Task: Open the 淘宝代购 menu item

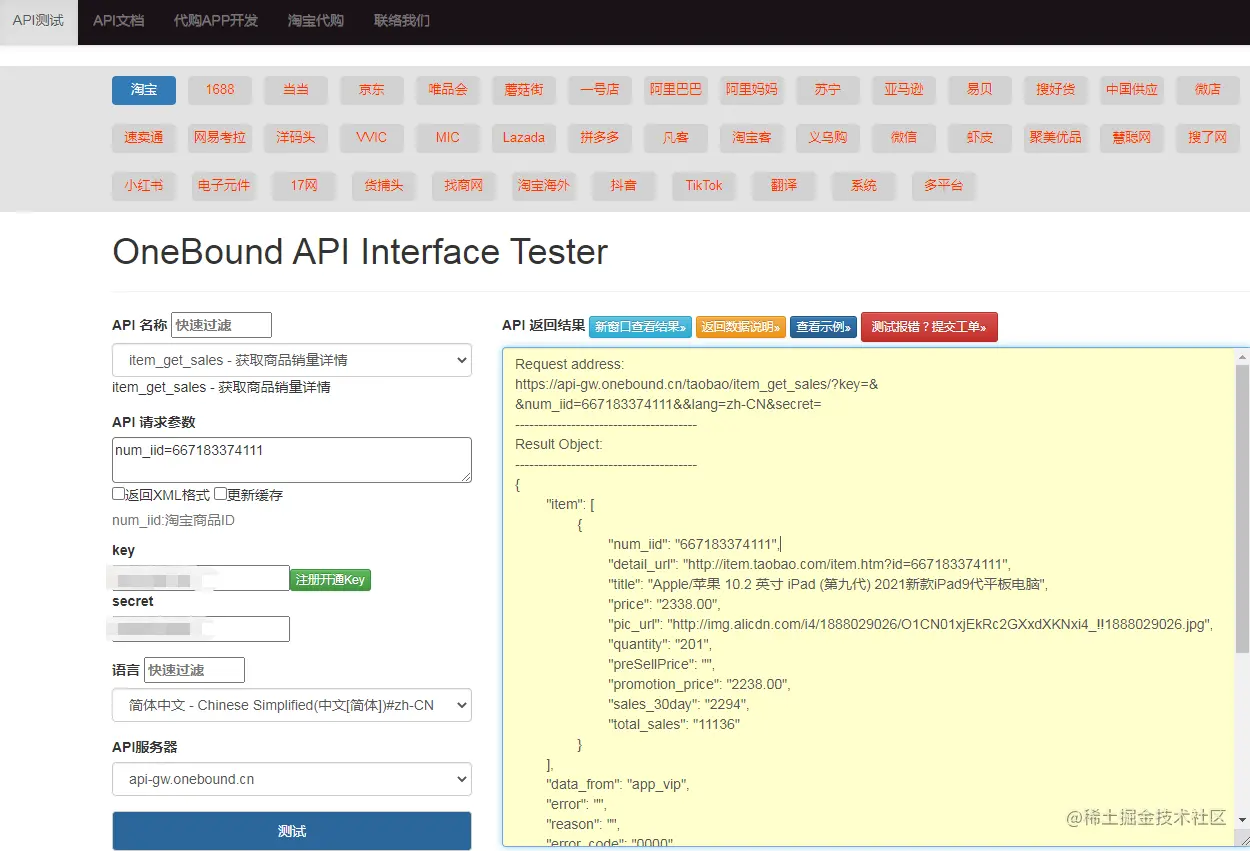Action: pos(315,21)
